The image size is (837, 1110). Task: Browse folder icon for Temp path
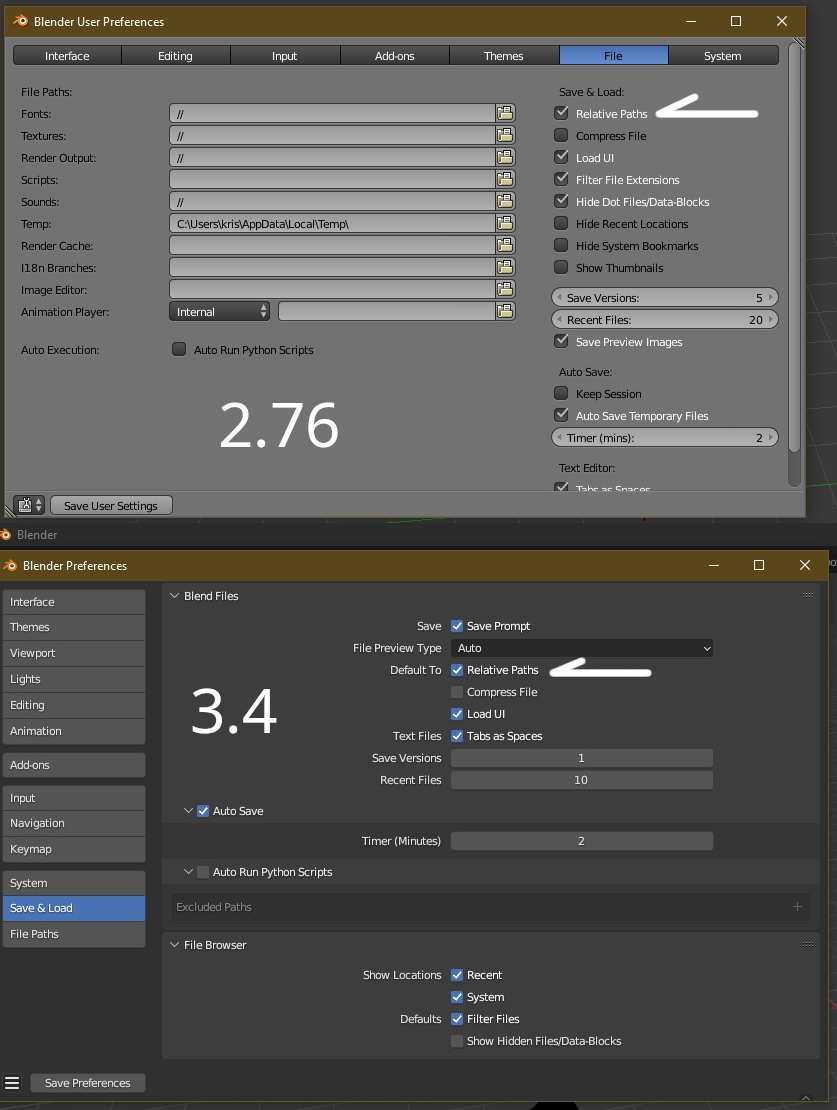505,223
